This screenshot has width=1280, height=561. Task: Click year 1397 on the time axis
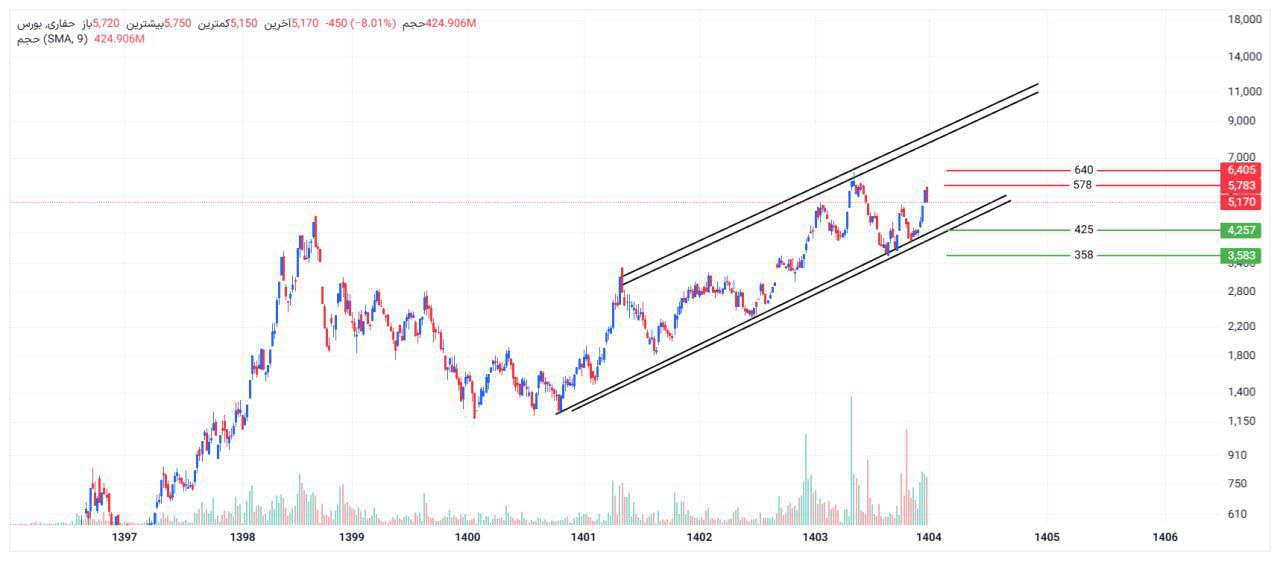124,538
